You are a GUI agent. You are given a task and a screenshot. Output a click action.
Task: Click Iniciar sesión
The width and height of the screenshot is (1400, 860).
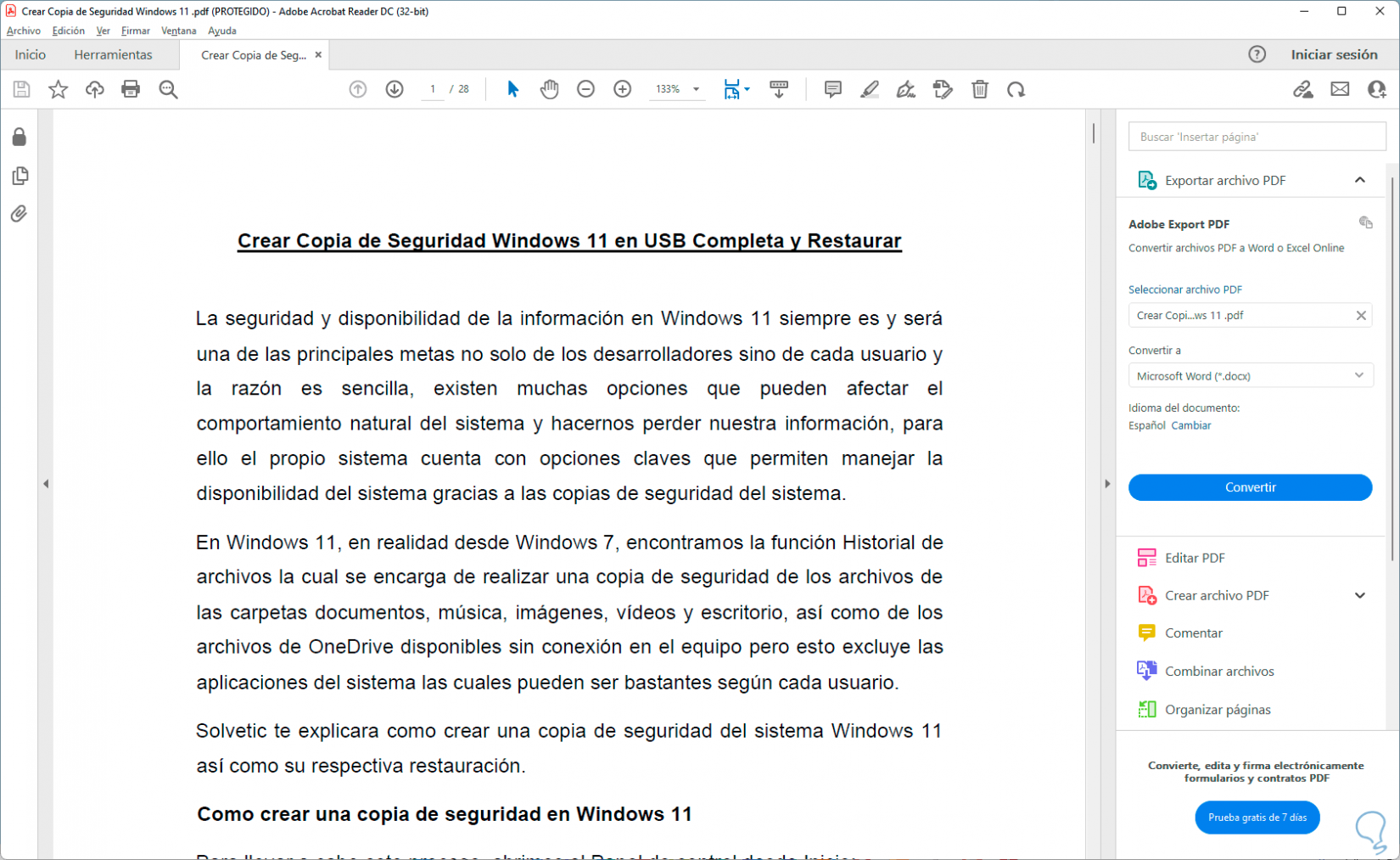[x=1335, y=54]
